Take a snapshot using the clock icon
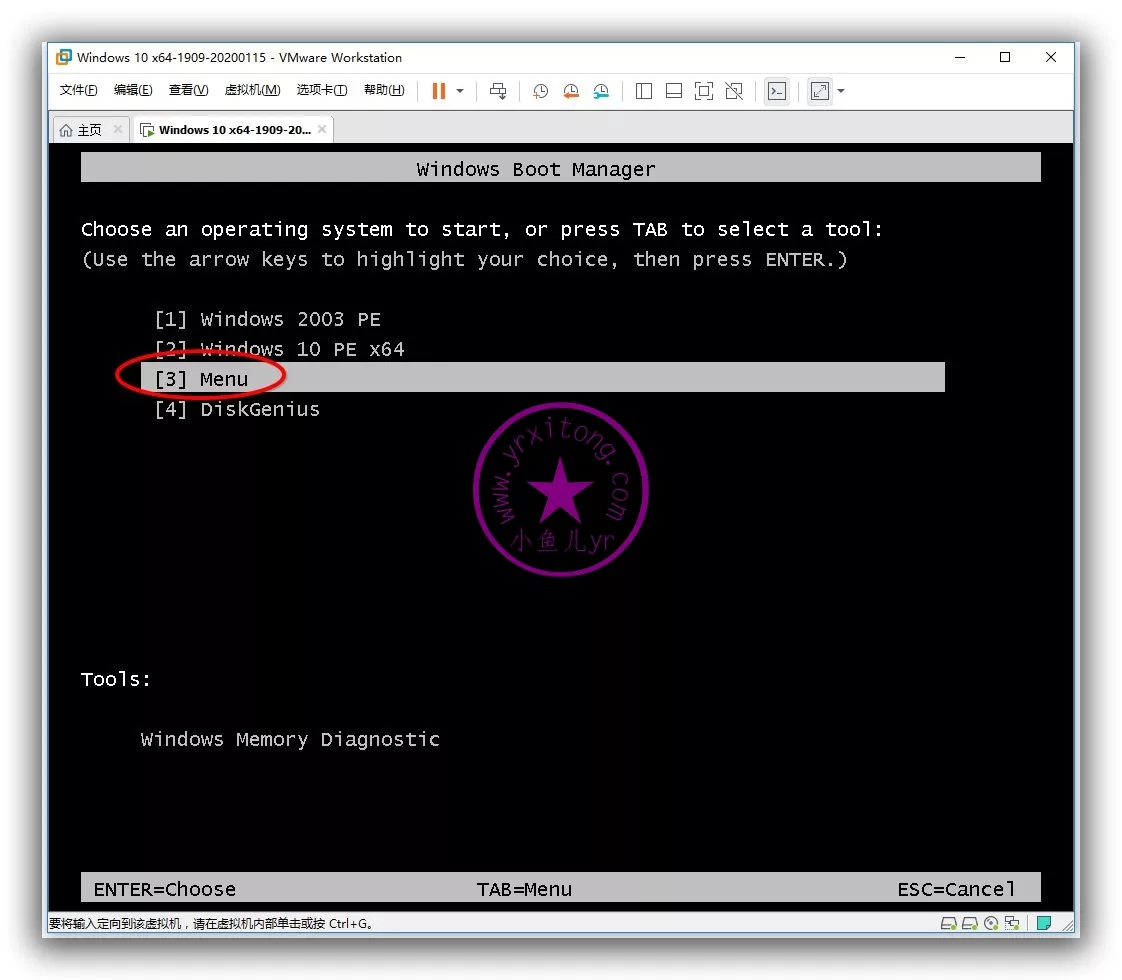Screen dimensions: 1122x980 (540, 91)
